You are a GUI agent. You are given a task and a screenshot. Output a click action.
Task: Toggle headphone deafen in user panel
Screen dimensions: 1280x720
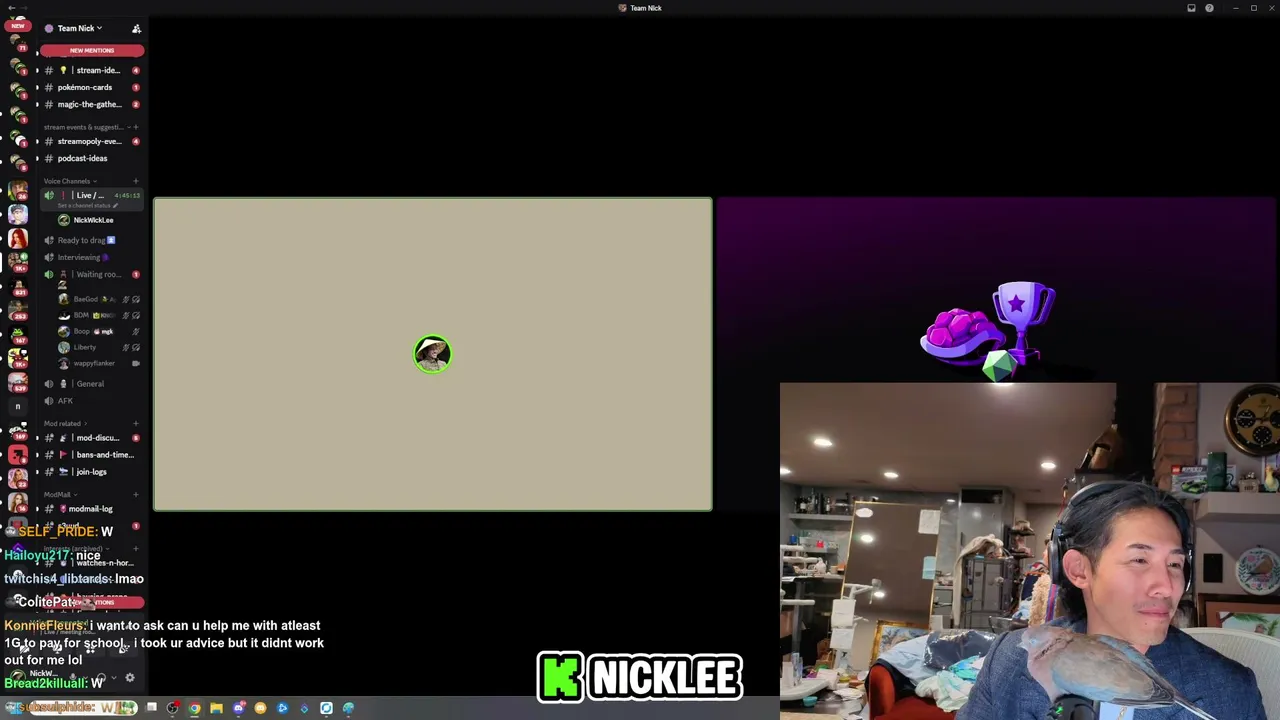coord(100,677)
